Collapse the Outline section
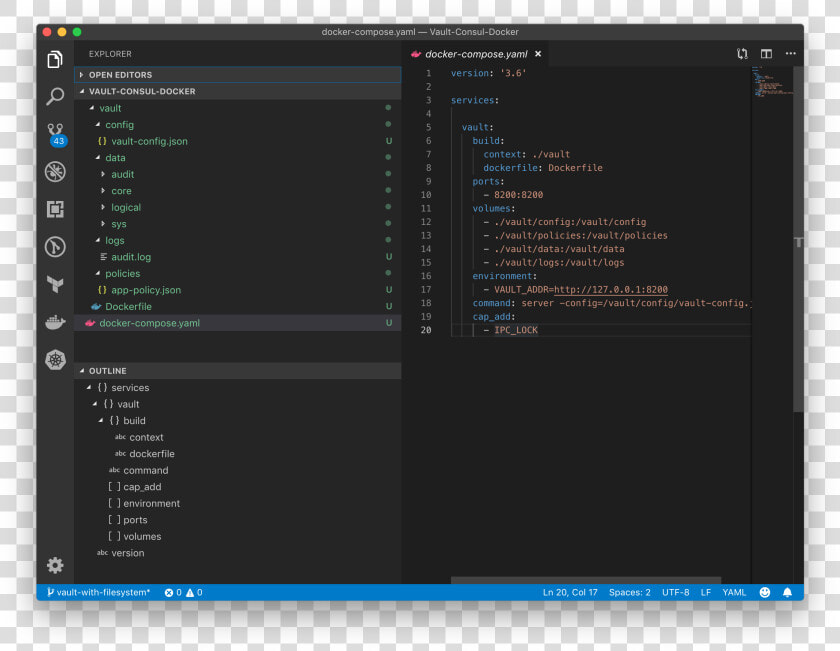 point(237,371)
